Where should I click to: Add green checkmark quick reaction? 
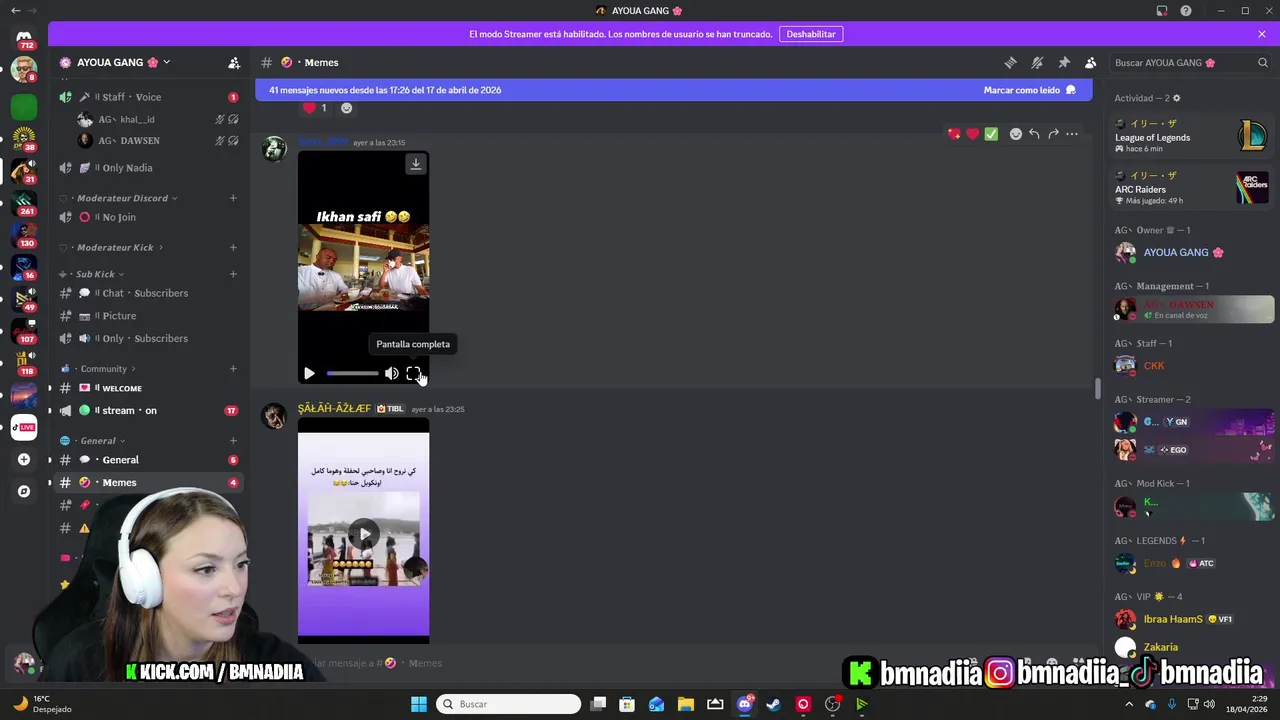point(991,133)
